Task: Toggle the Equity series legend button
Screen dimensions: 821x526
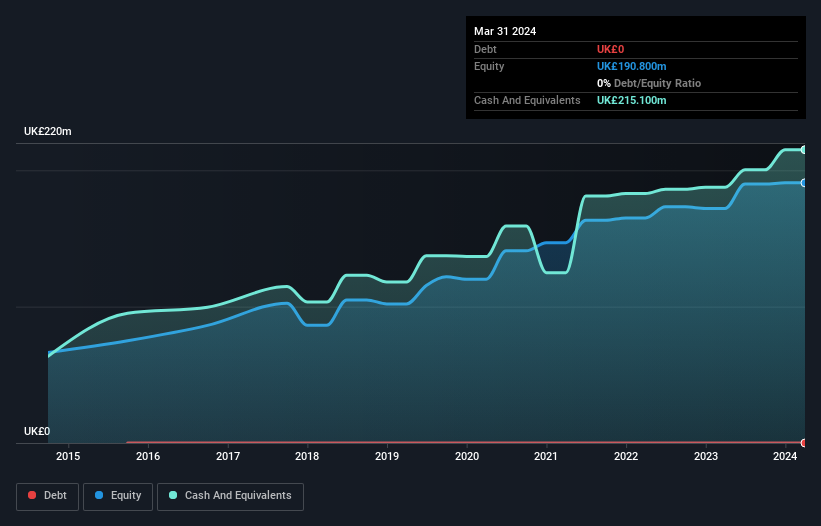Action: coord(118,496)
